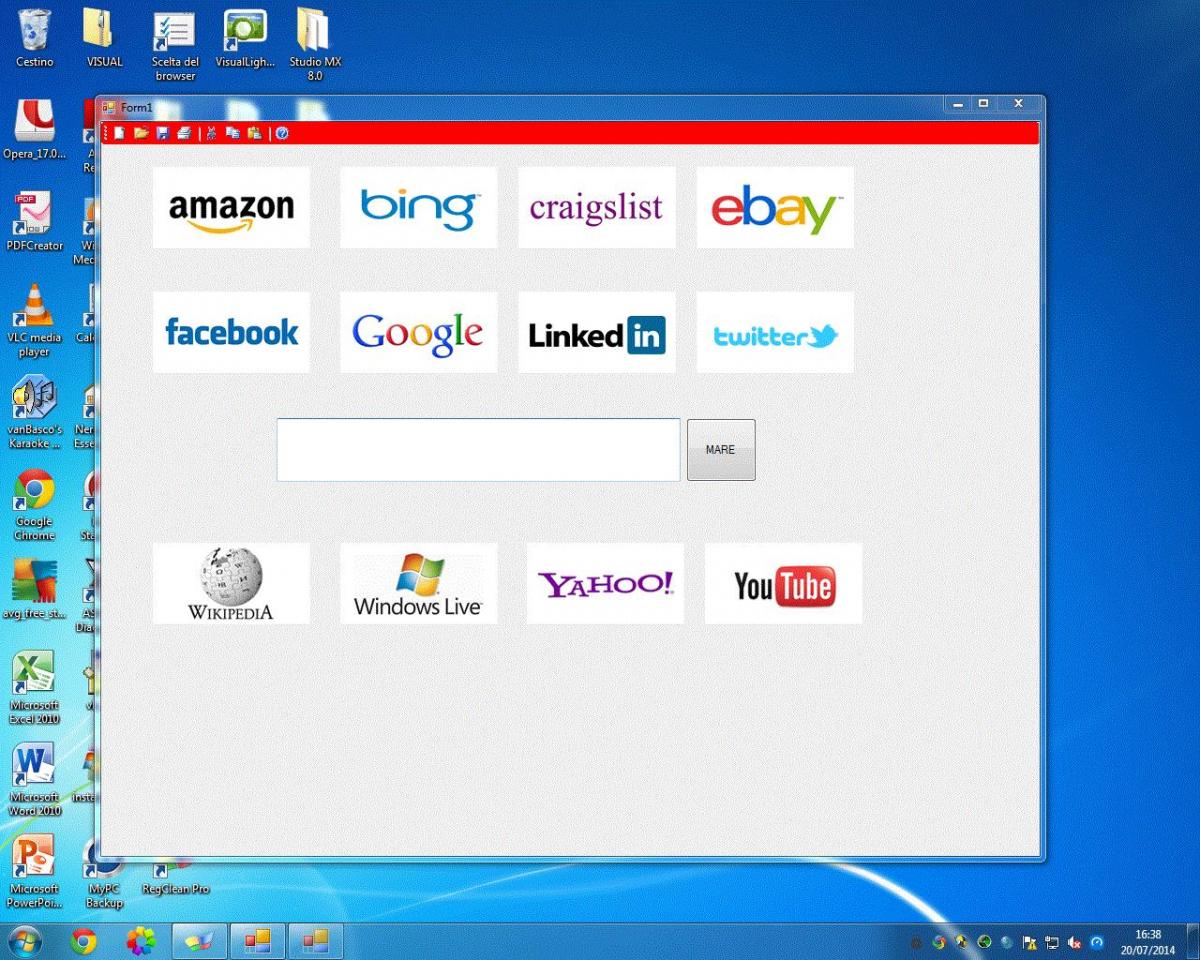Maximize the Form1 window
The height and width of the screenshot is (960, 1200).
[984, 104]
